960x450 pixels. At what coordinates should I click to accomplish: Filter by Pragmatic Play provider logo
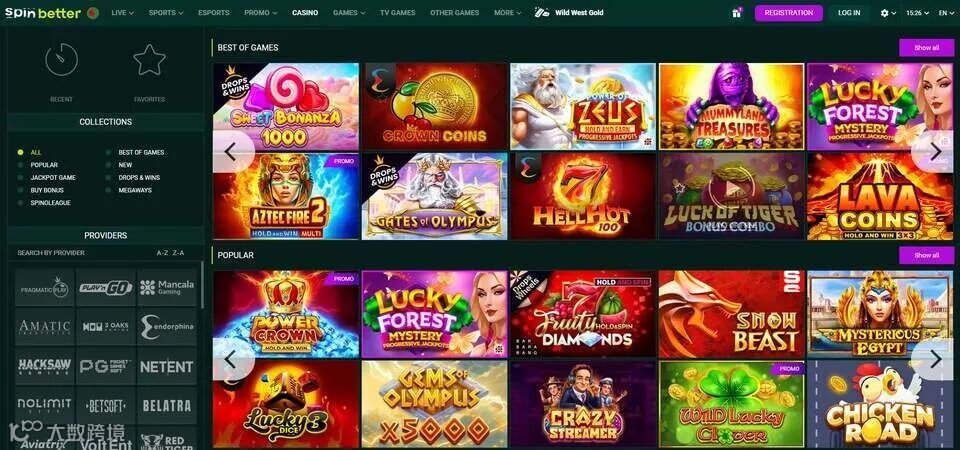pos(44,287)
